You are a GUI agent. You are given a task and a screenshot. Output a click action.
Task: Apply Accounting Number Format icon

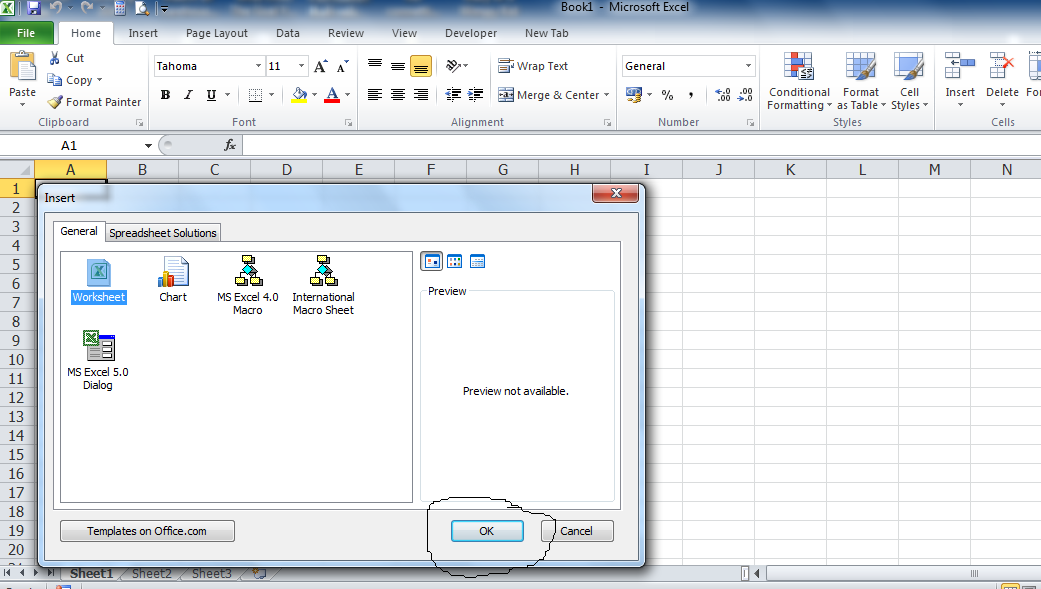tap(634, 95)
